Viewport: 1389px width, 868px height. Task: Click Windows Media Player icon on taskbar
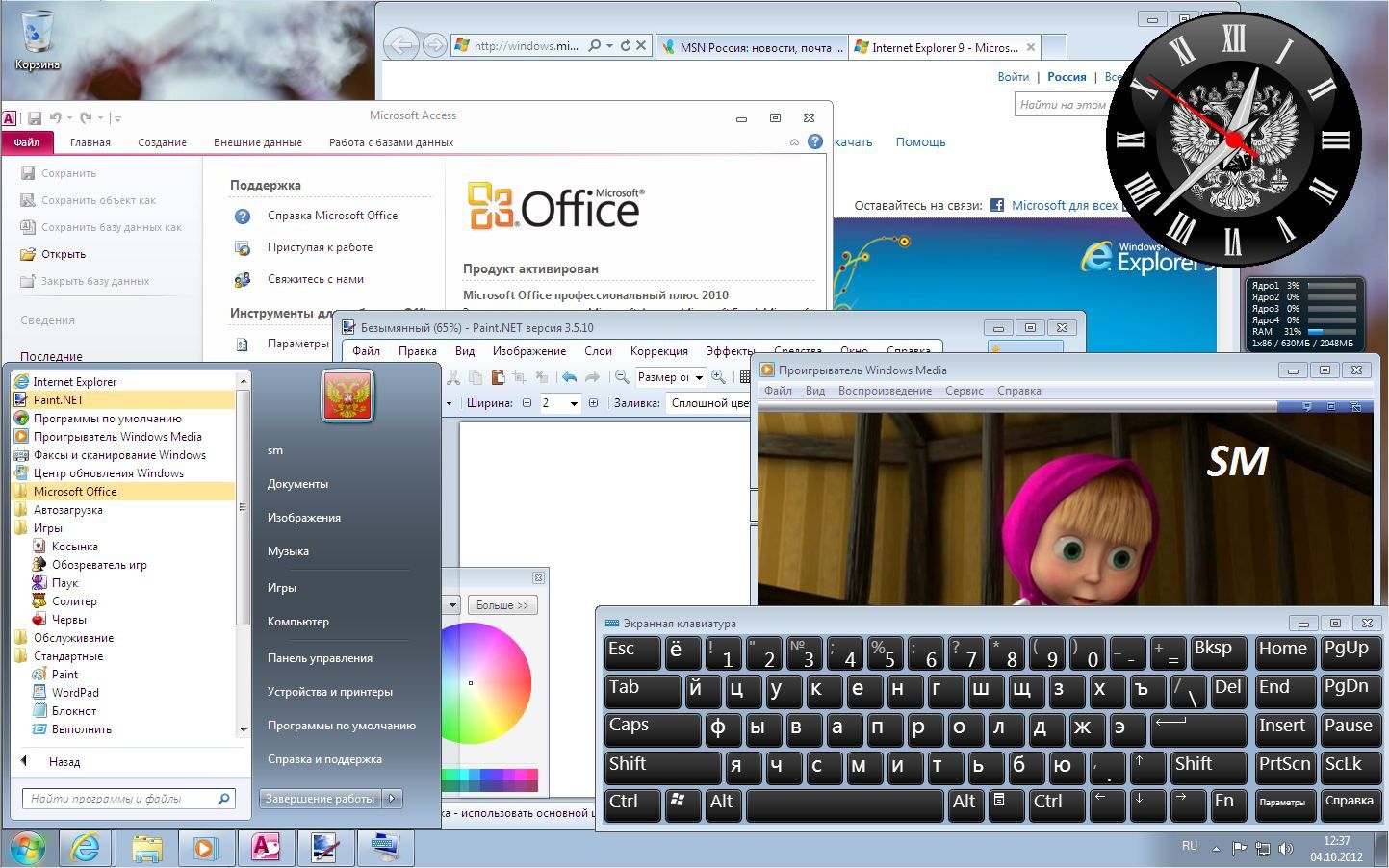pyautogui.click(x=205, y=848)
